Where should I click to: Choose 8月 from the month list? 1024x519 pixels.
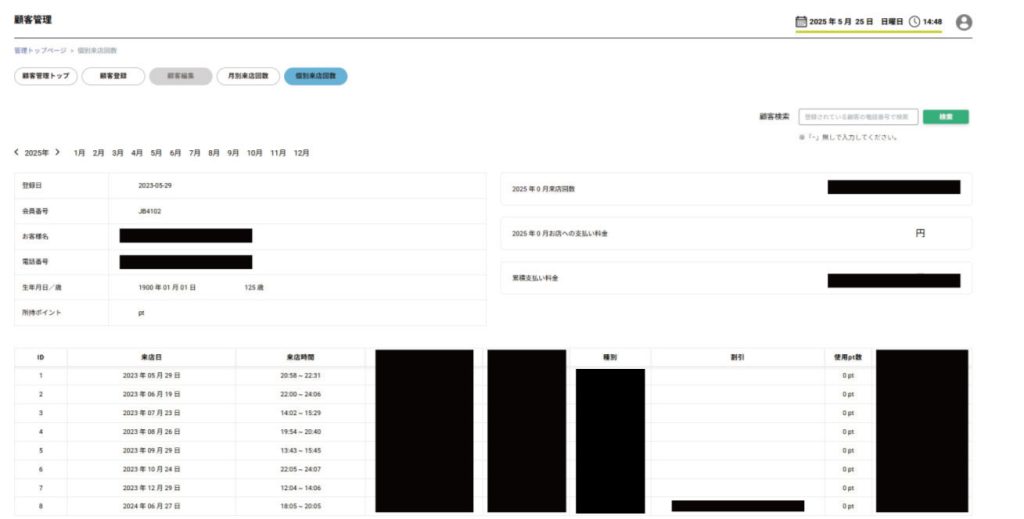point(214,153)
